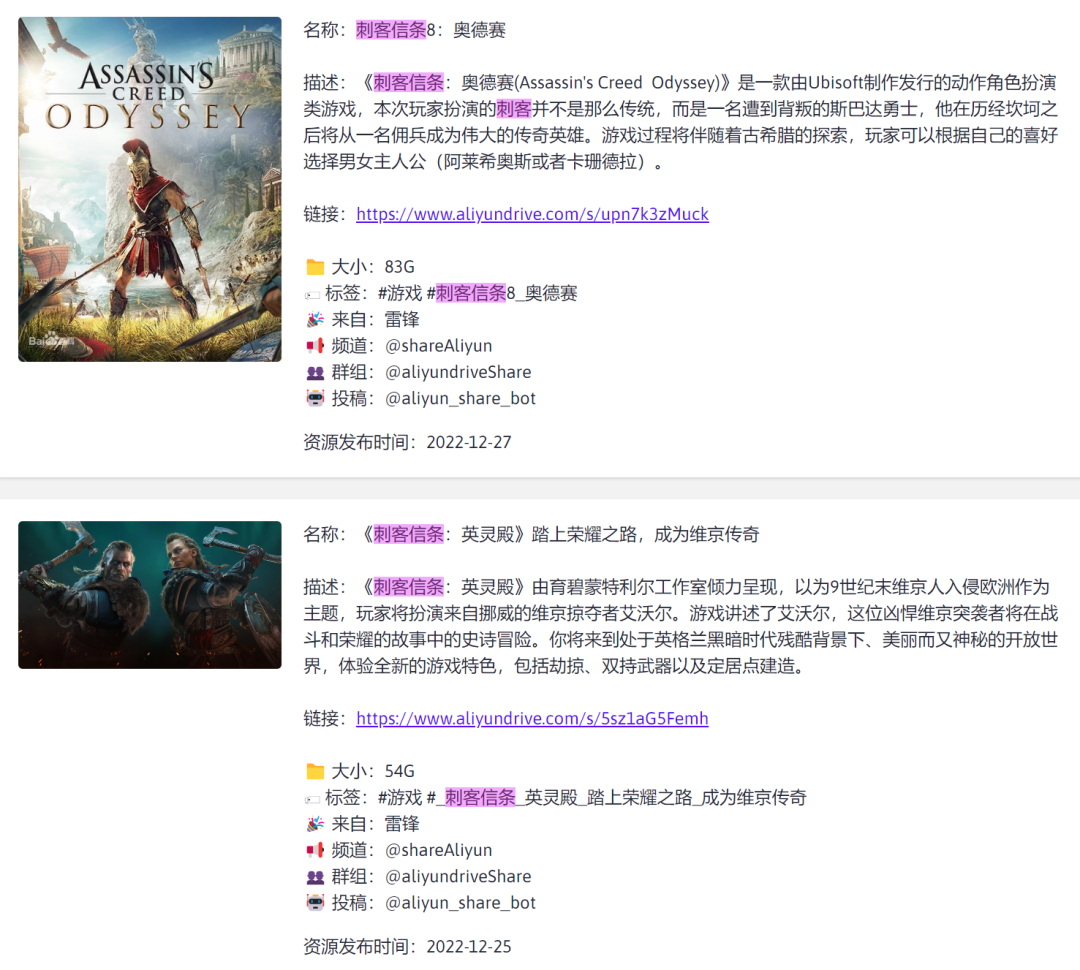Click the robot icon in Odyssey's 投稿 row
The width and height of the screenshot is (1080, 970).
click(x=315, y=399)
